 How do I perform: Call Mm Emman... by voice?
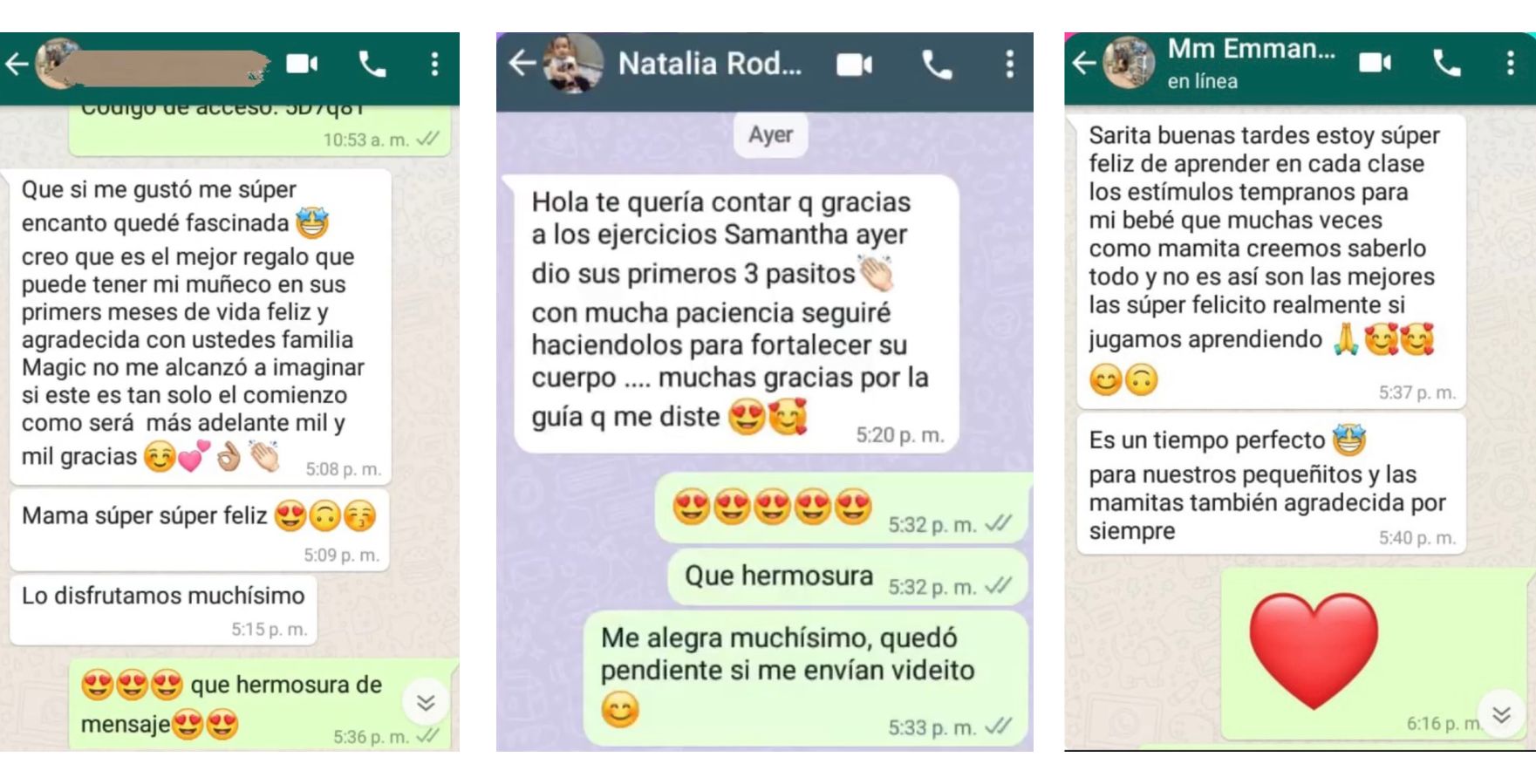tap(1446, 63)
